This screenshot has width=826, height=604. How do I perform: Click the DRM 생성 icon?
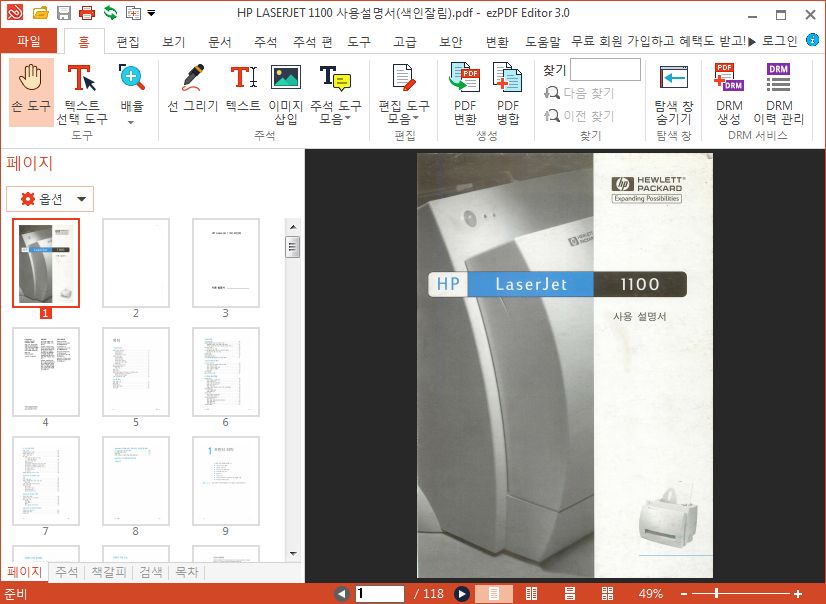(729, 94)
